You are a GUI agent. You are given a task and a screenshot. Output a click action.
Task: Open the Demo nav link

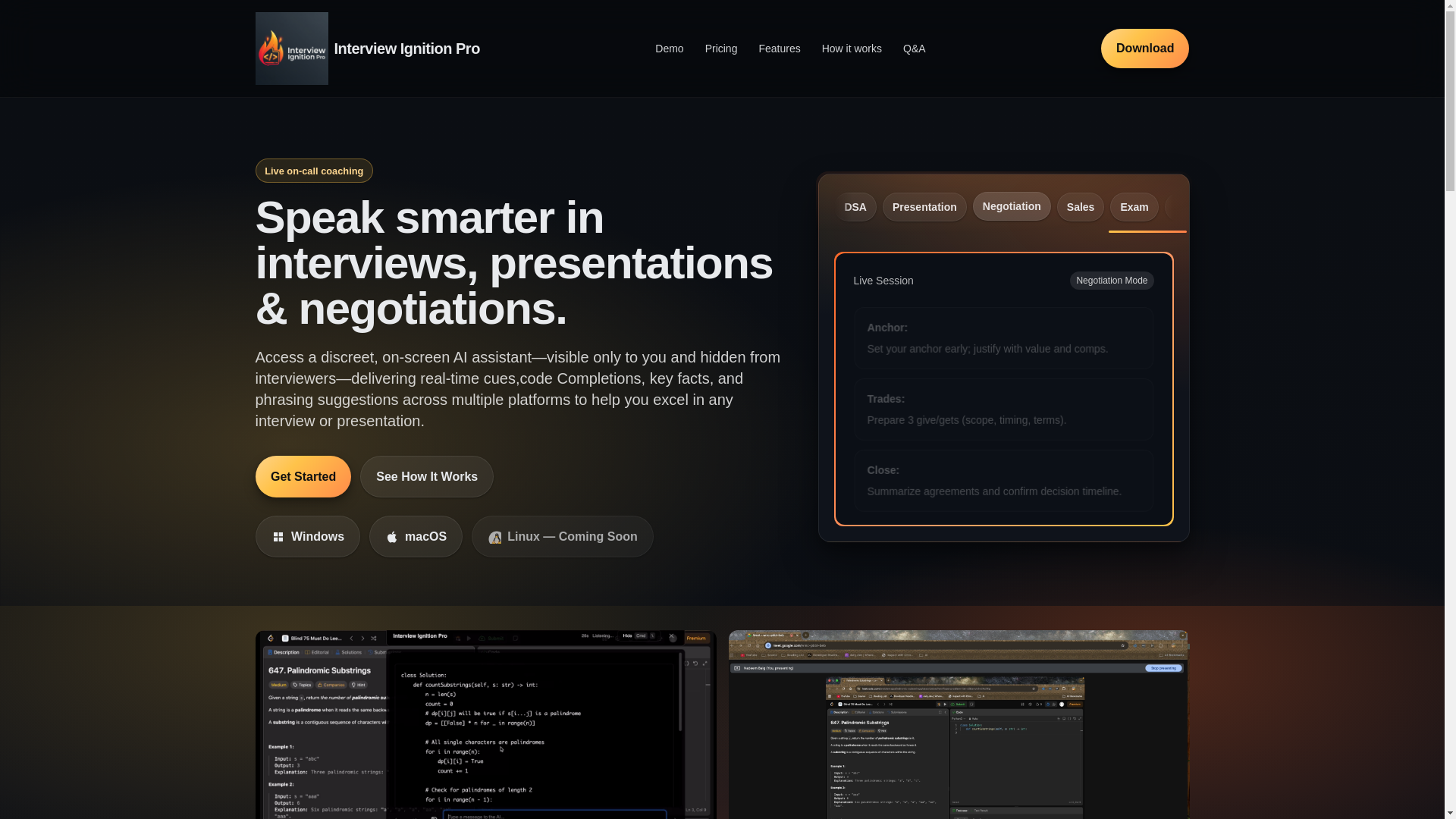669,49
